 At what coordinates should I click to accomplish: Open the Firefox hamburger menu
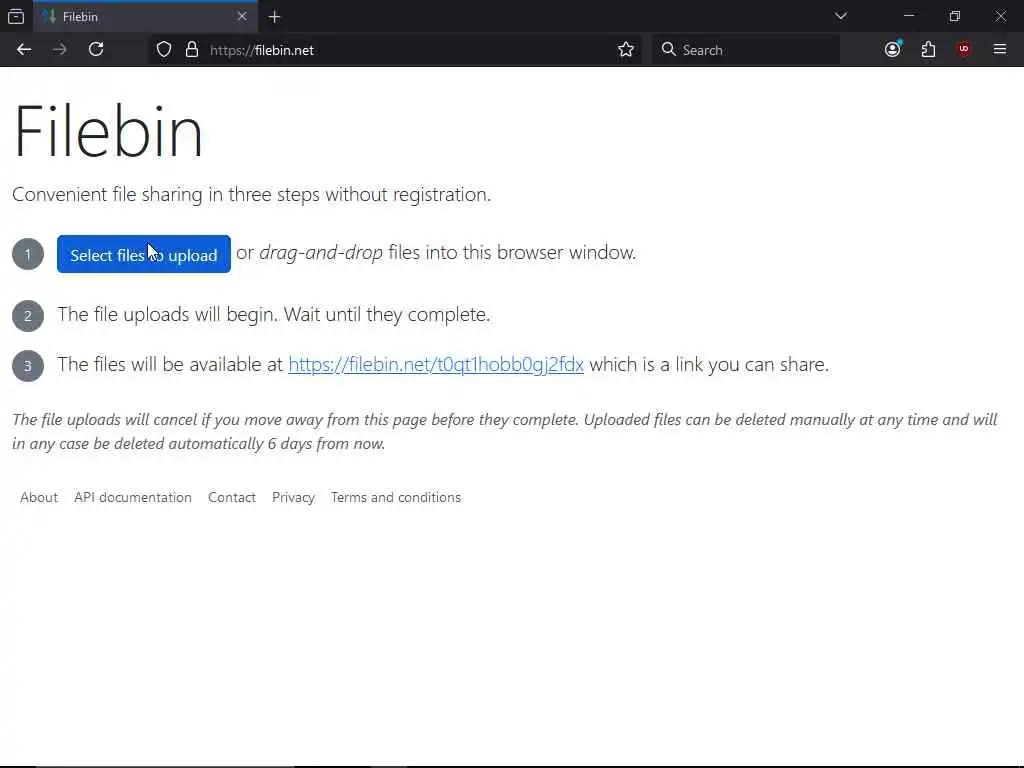[999, 50]
